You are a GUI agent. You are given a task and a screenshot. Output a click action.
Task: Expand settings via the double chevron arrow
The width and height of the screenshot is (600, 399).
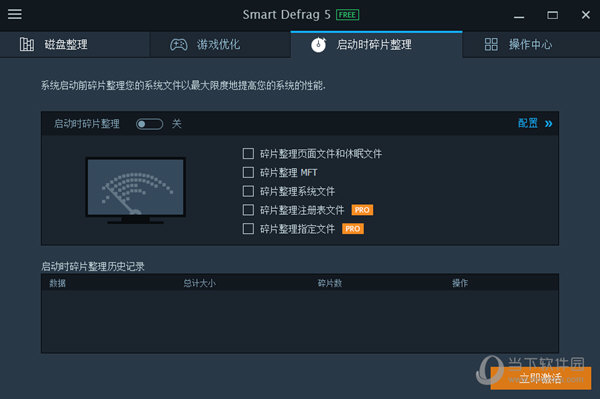tap(548, 124)
